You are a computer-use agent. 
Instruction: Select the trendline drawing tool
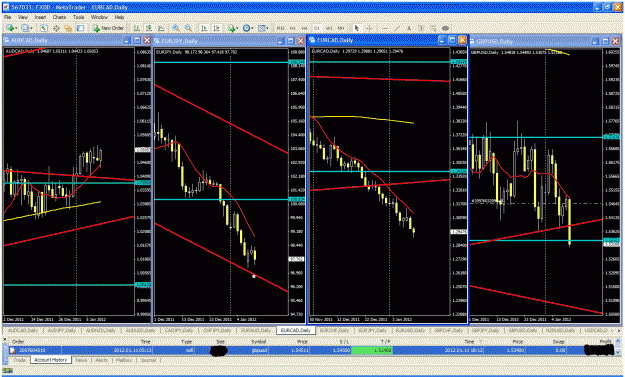[397, 28]
